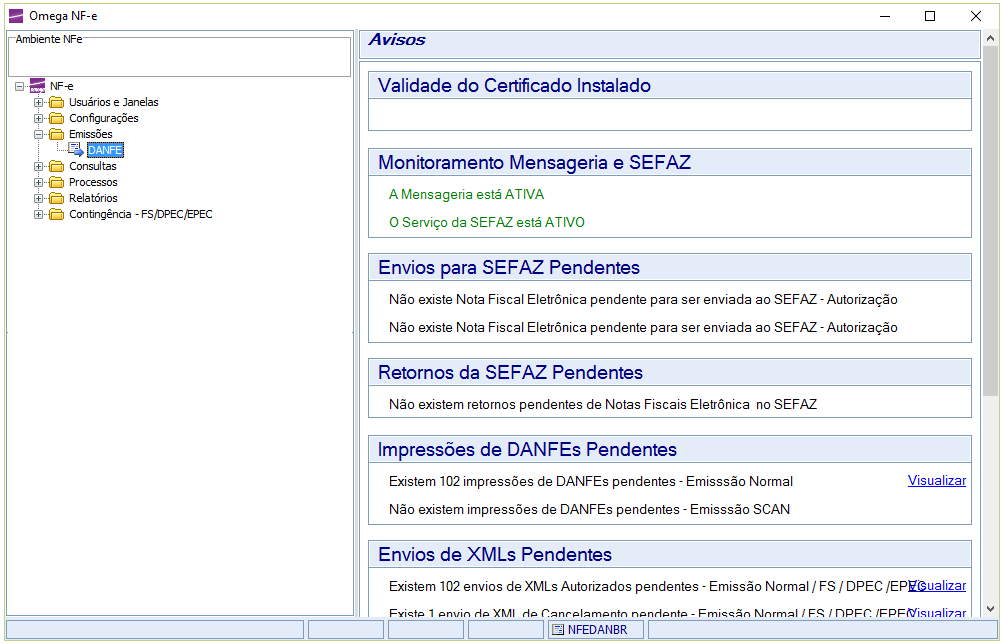The width and height of the screenshot is (1002, 644).
Task: Open Visualizar link for pending DANFE prints
Action: coord(936,481)
